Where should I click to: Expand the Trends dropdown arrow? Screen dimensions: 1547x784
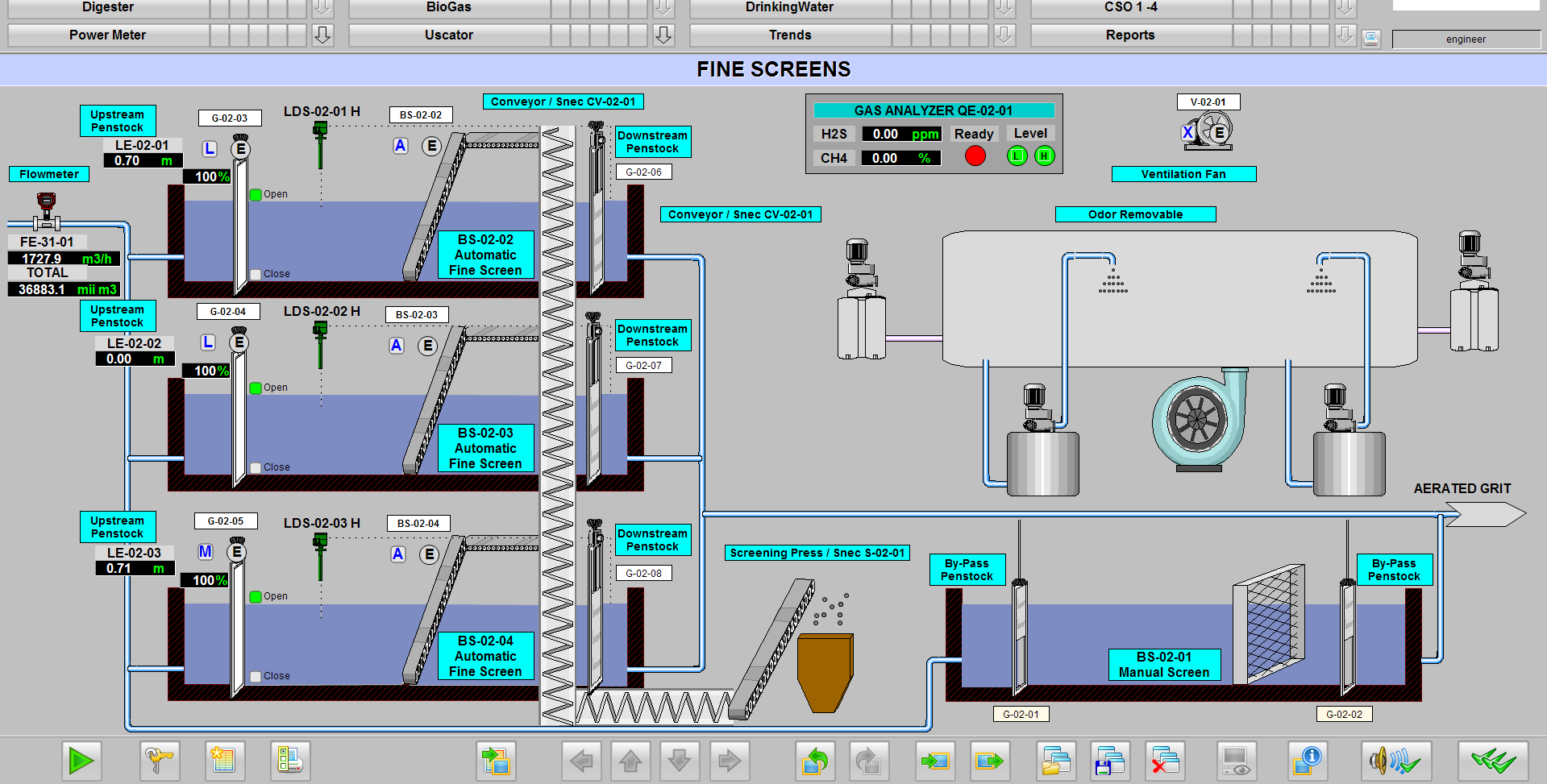pyautogui.click(x=1004, y=35)
